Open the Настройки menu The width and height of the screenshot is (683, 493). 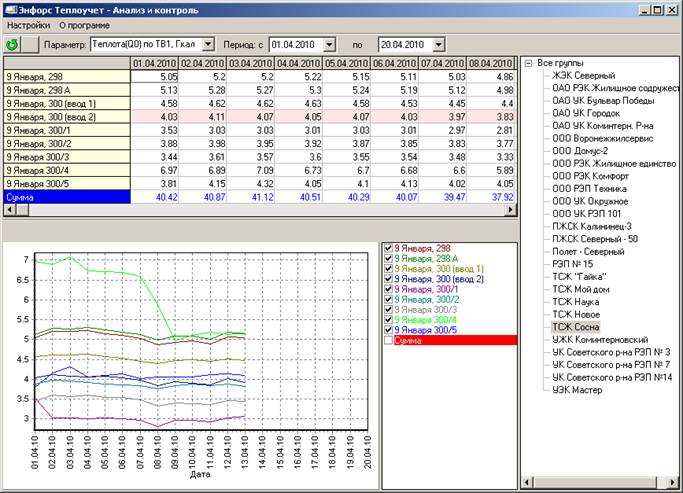pos(28,25)
